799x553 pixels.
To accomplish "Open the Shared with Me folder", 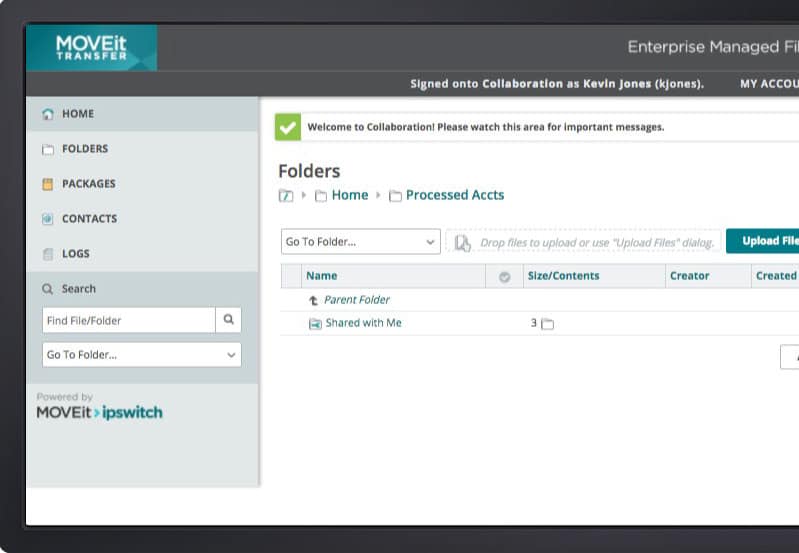I will click(x=363, y=323).
